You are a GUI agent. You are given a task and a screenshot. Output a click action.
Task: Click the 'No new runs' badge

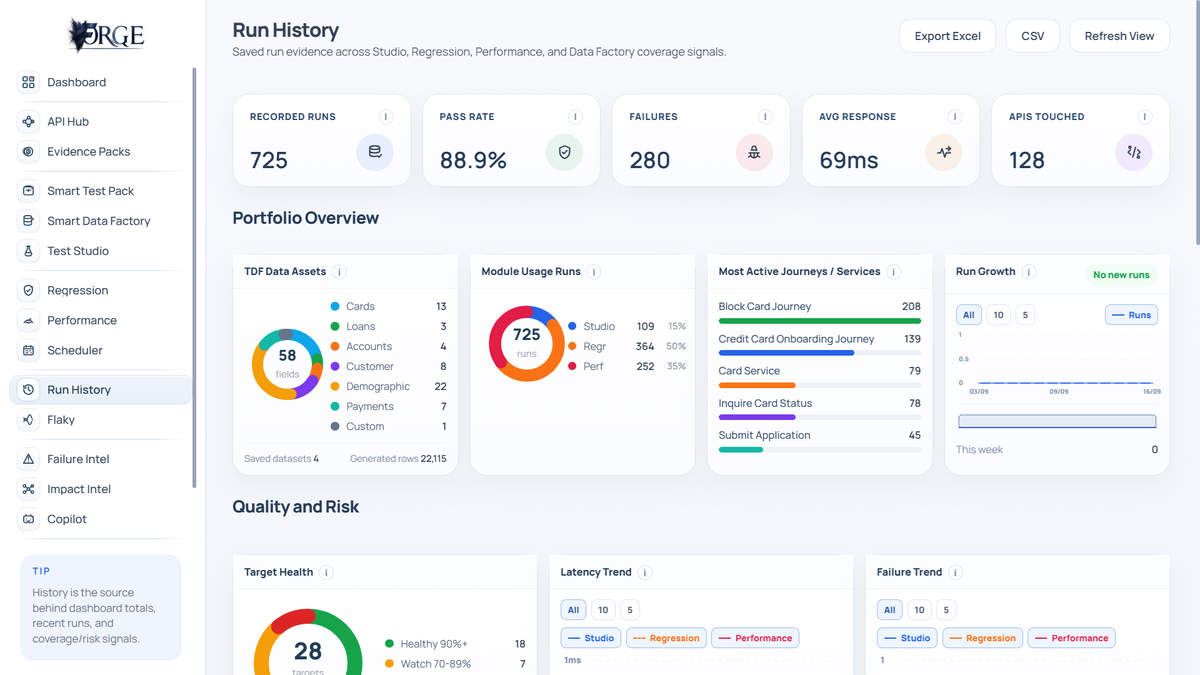(1121, 275)
